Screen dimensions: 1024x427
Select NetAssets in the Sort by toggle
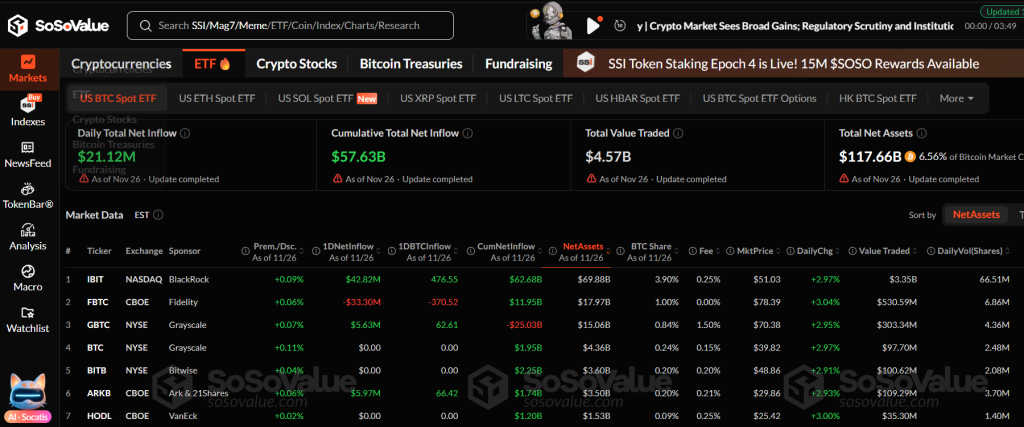point(976,214)
